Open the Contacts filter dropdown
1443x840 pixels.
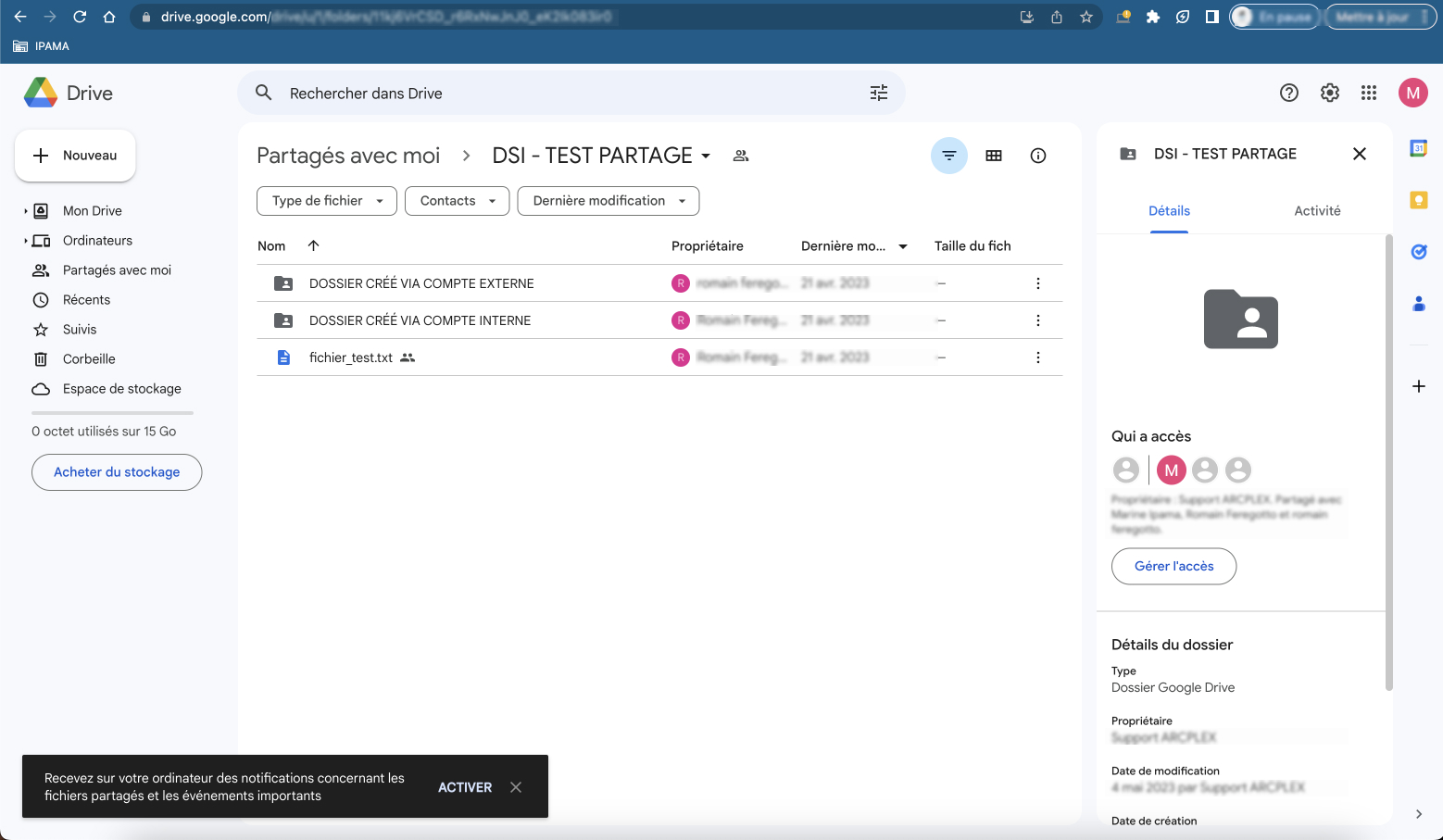(458, 201)
